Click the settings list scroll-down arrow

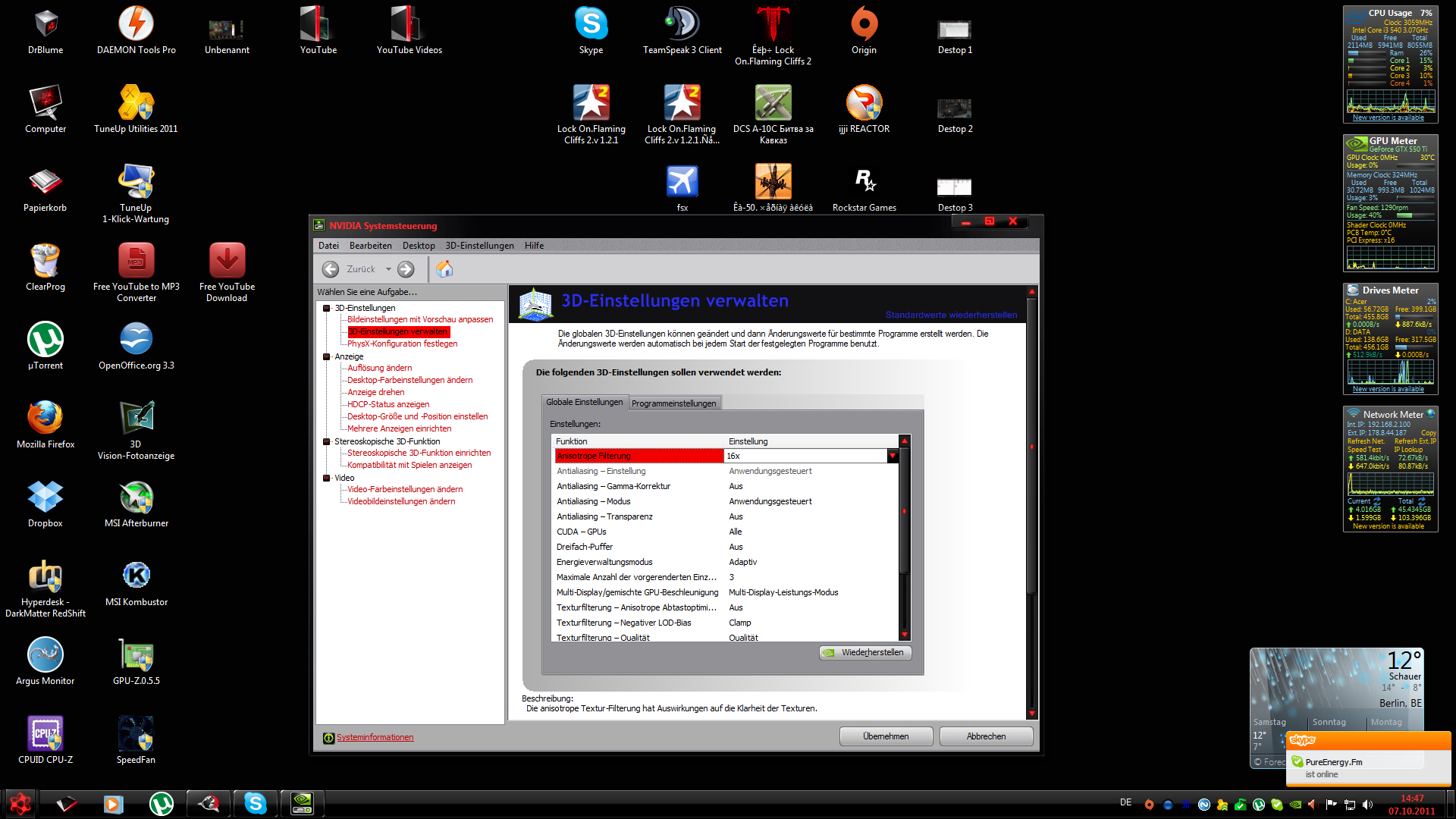904,635
